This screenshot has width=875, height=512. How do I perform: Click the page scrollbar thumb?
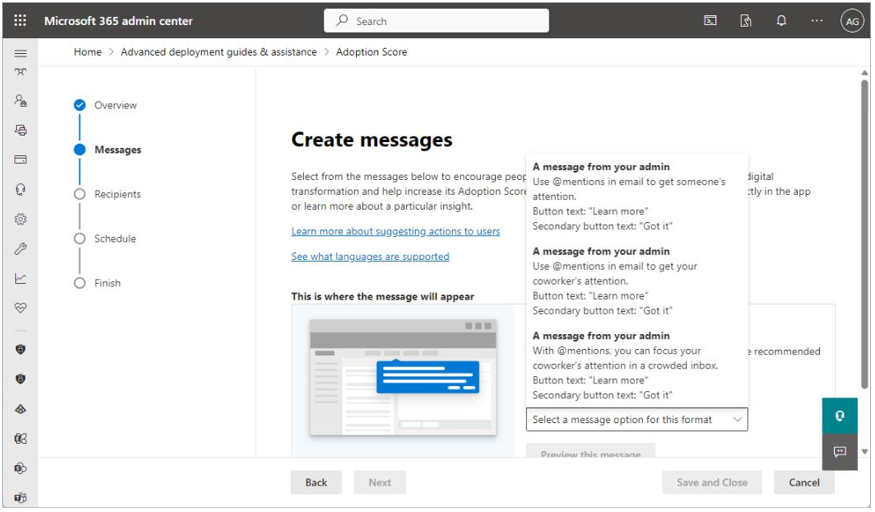pos(864,234)
